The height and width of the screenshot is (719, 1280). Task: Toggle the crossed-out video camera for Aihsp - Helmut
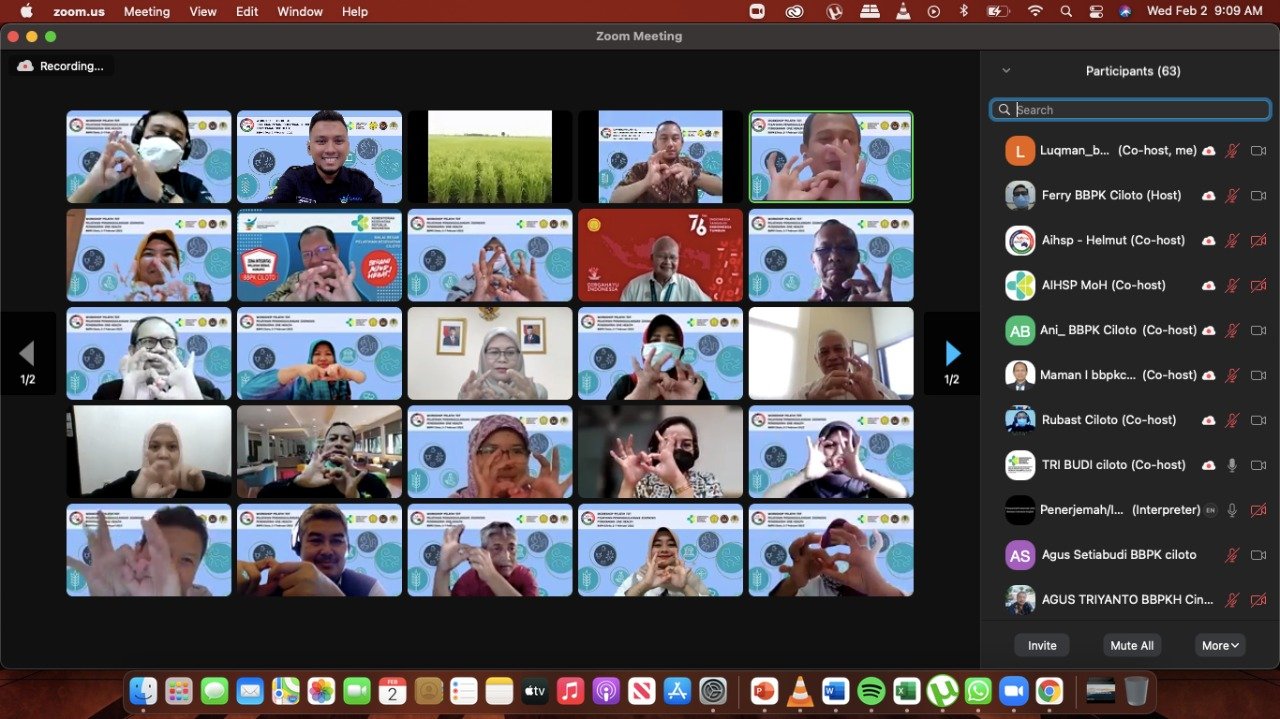pos(1258,241)
